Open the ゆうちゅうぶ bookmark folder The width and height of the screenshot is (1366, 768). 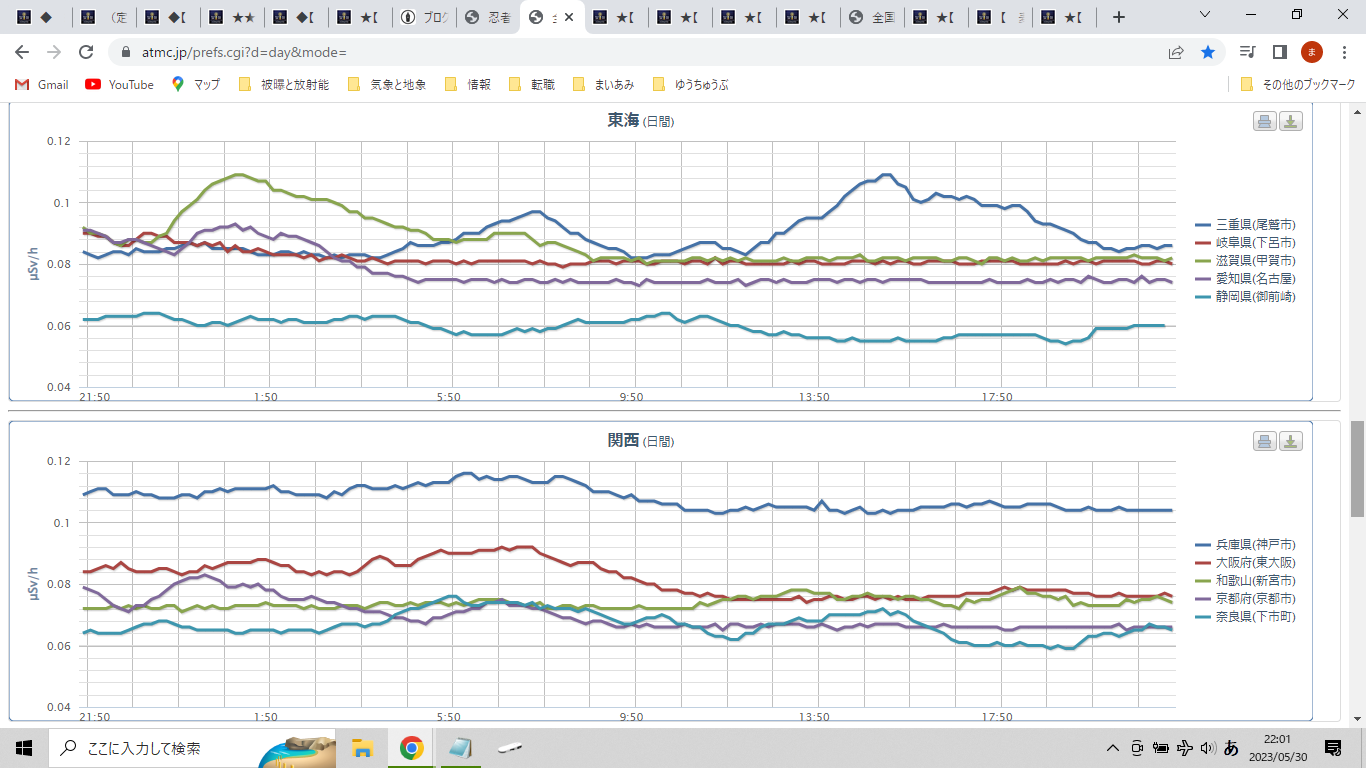pyautogui.click(x=691, y=85)
